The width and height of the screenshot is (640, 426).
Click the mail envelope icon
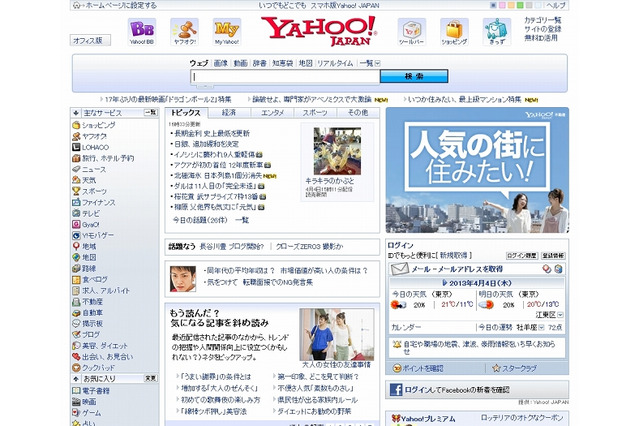coord(400,269)
